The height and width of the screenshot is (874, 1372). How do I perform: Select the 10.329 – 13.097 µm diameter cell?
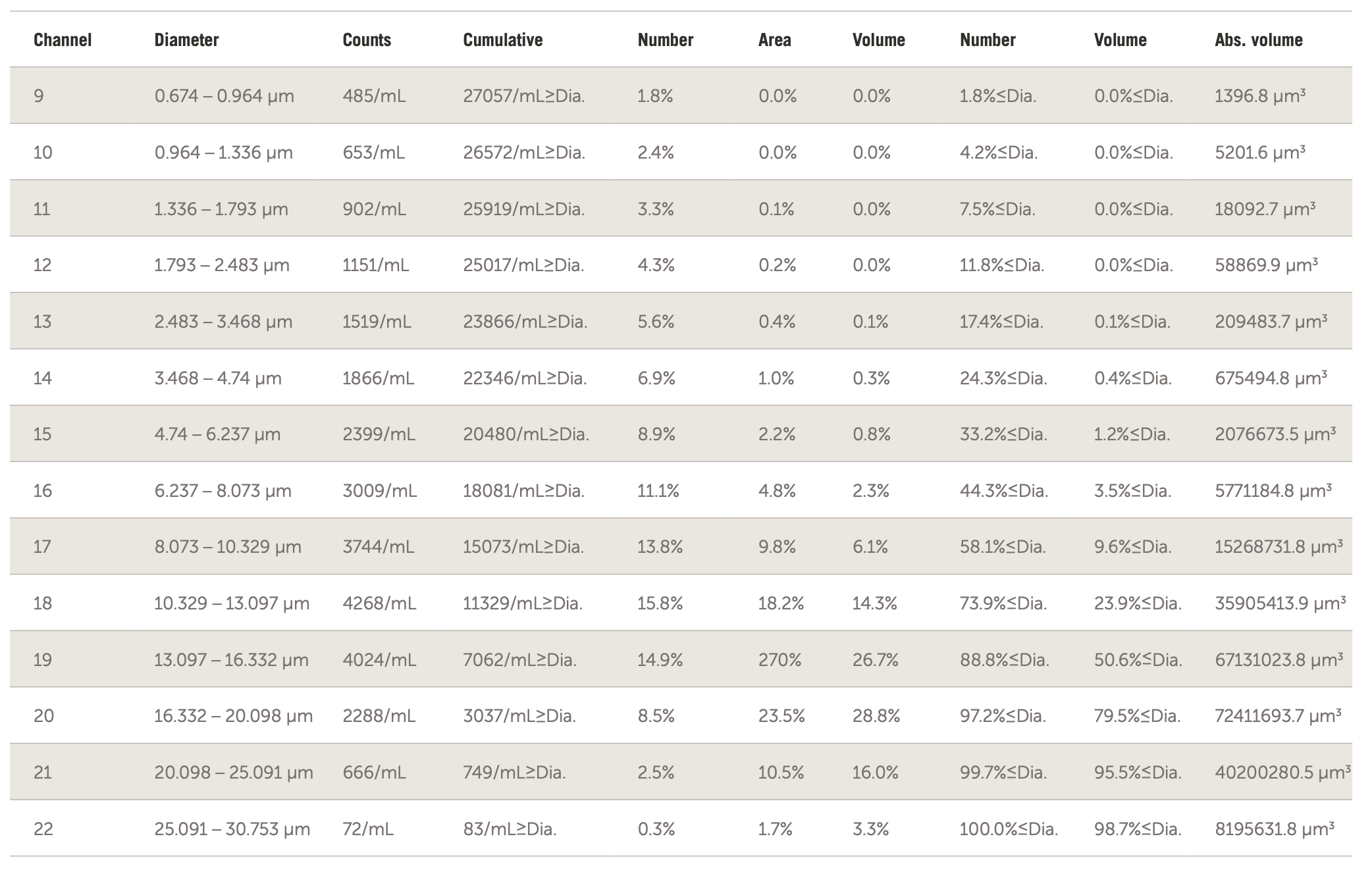pos(232,604)
